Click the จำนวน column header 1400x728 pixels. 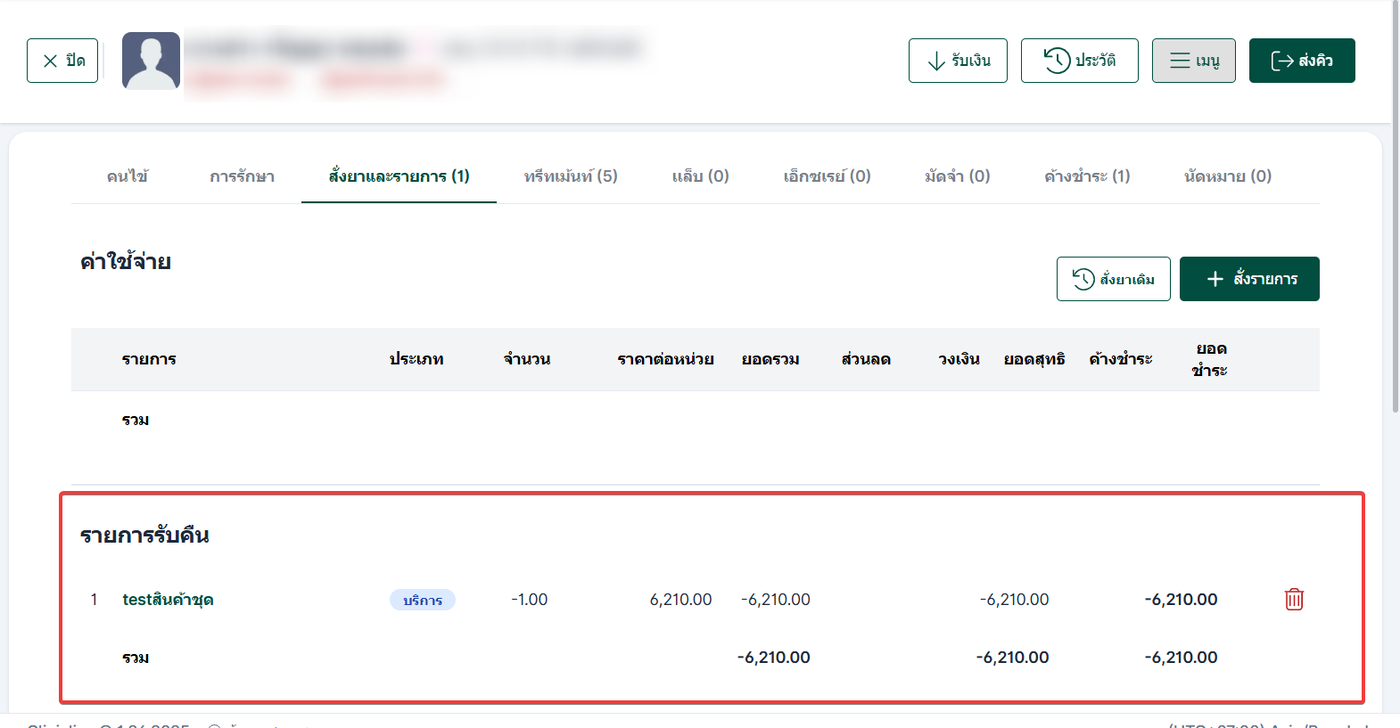point(527,359)
